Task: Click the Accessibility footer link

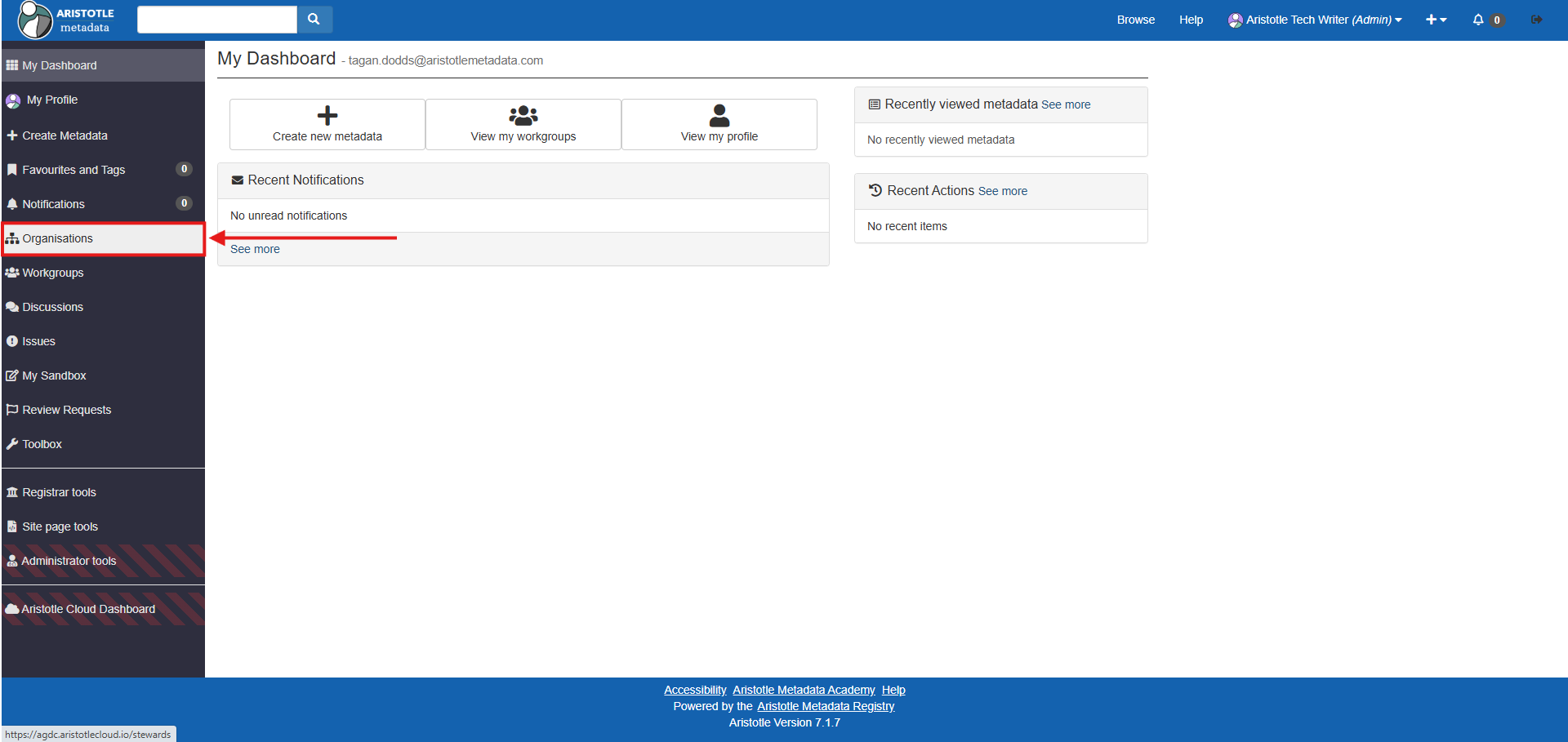Action: [x=694, y=690]
